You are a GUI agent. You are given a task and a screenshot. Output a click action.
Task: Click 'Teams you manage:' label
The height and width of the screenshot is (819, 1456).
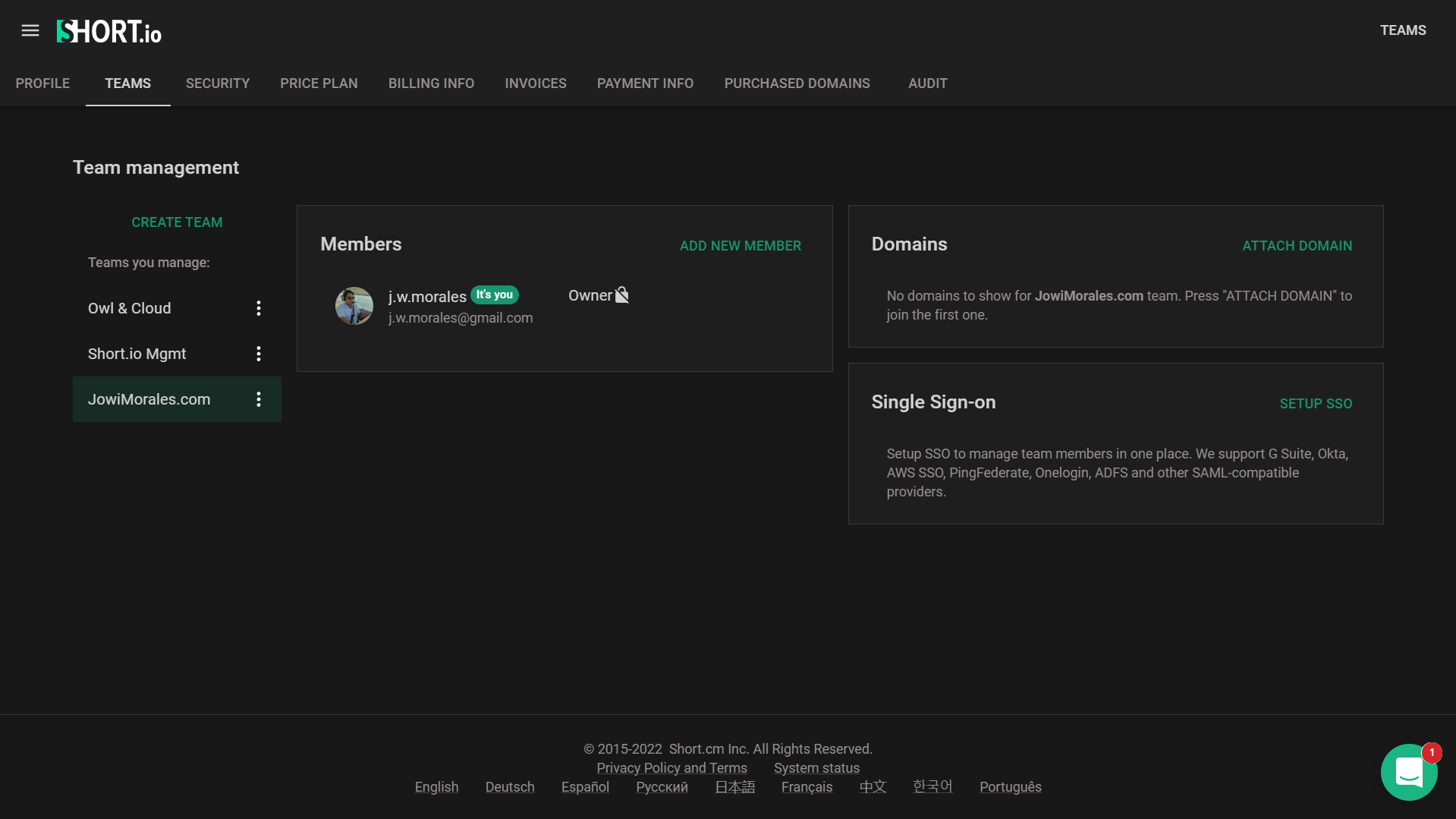149,263
